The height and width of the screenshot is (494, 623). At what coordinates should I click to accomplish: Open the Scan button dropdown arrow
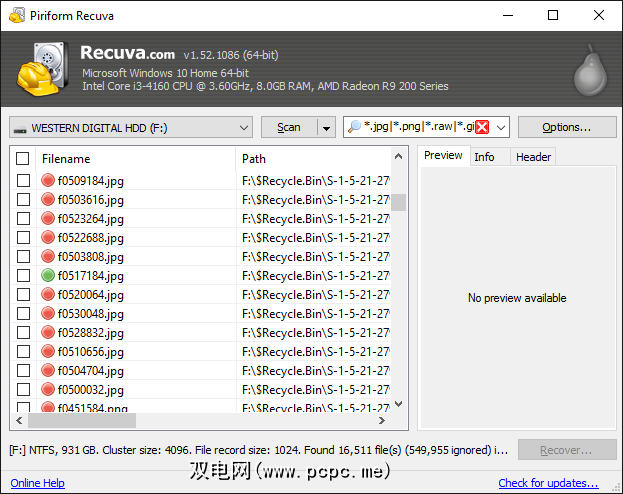(x=327, y=128)
